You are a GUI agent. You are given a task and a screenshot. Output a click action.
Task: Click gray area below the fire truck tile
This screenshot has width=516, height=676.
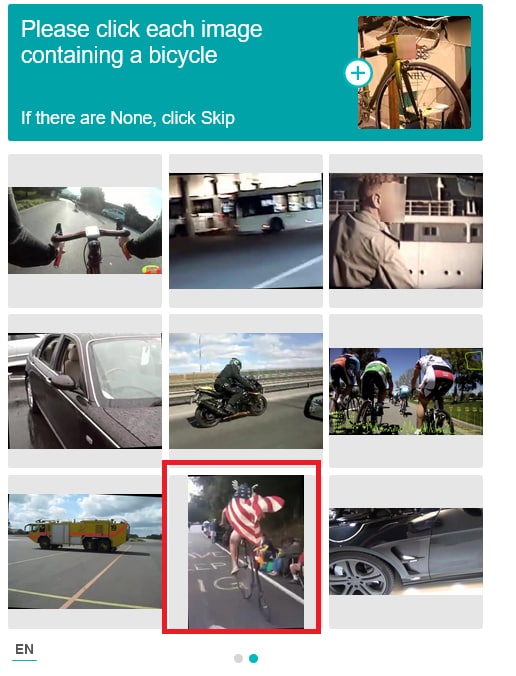click(85, 619)
